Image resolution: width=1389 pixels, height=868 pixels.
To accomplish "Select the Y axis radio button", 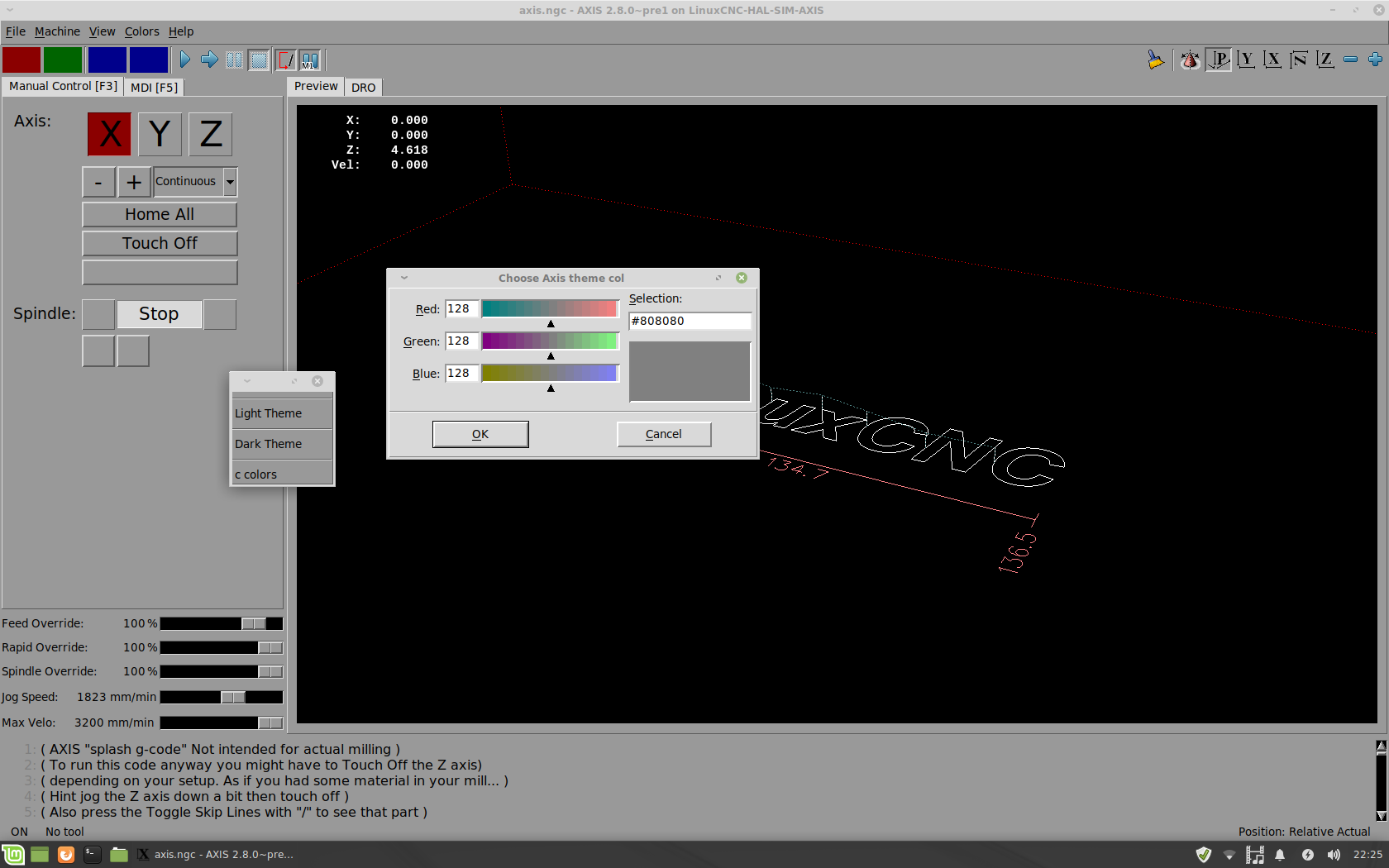I will 160,134.
